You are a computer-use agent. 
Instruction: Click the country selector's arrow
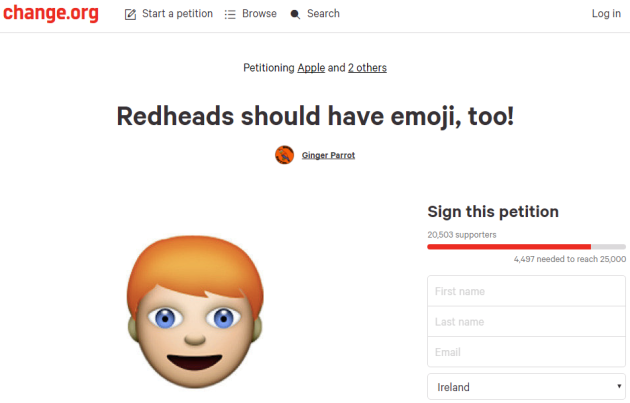point(619,387)
